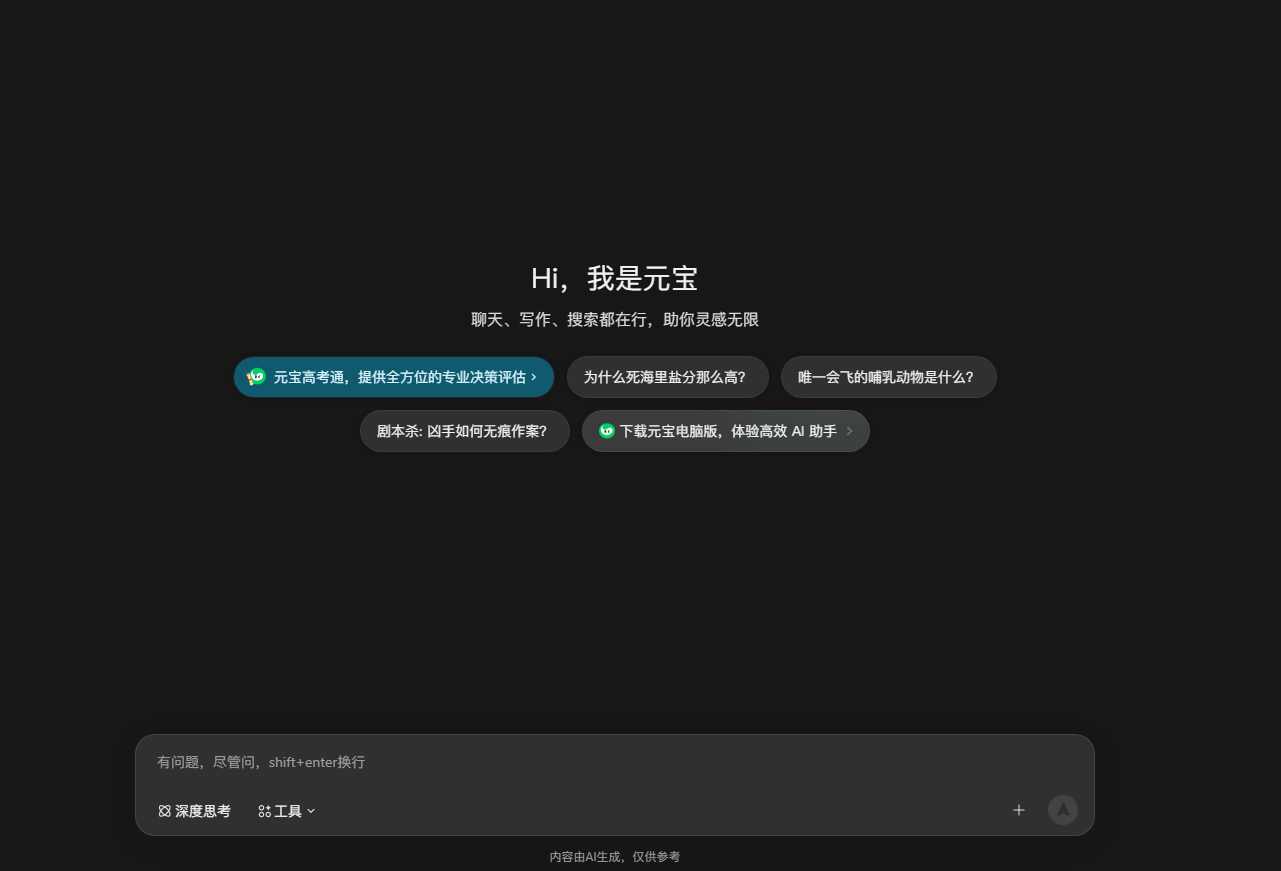Expand the 工具 tools dropdown

tap(287, 811)
